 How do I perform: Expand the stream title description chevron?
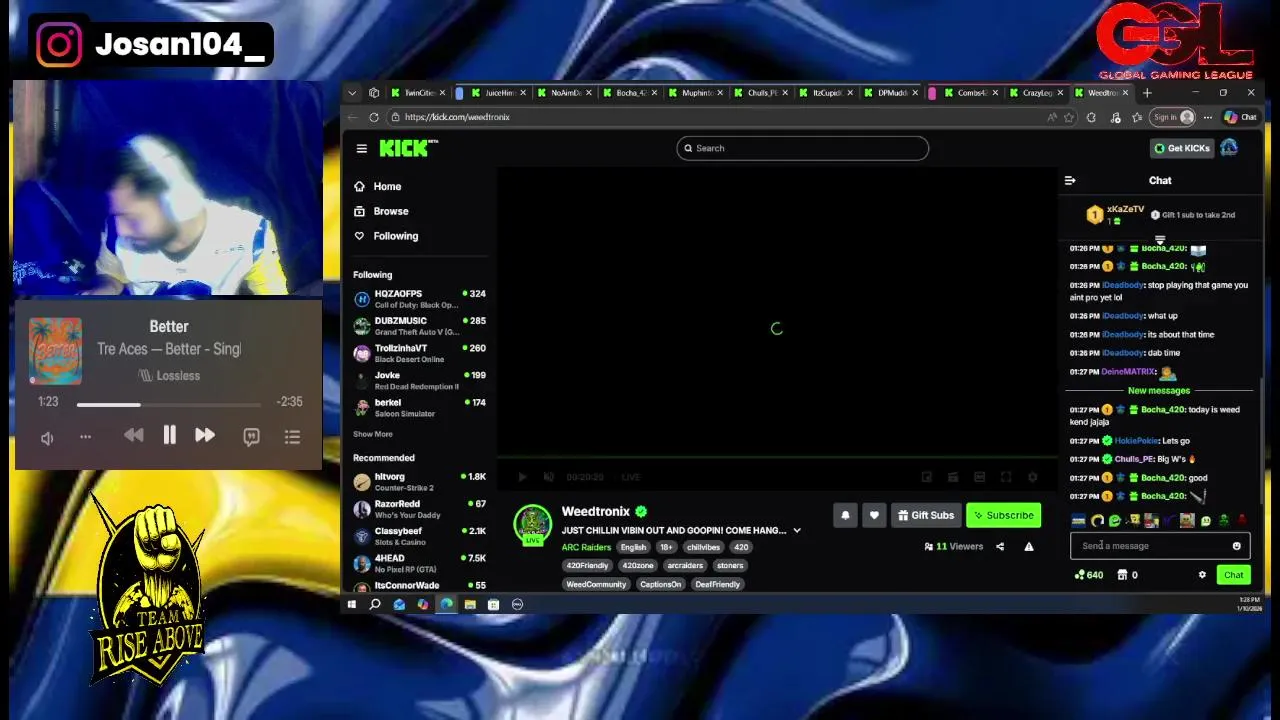pos(797,530)
